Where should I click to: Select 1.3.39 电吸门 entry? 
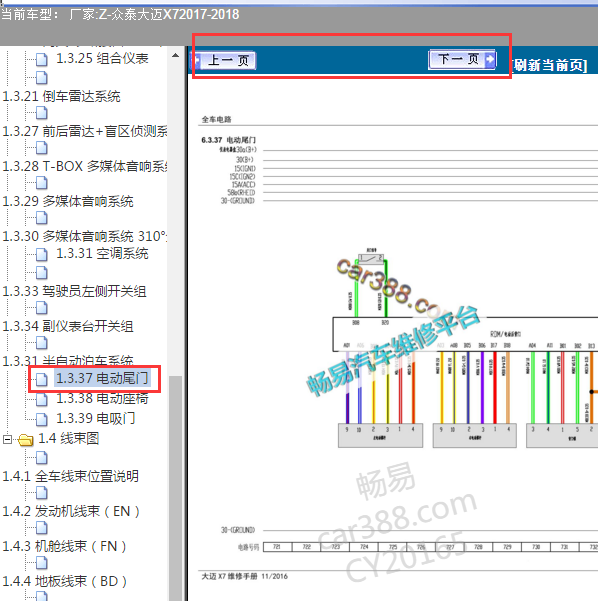95,418
